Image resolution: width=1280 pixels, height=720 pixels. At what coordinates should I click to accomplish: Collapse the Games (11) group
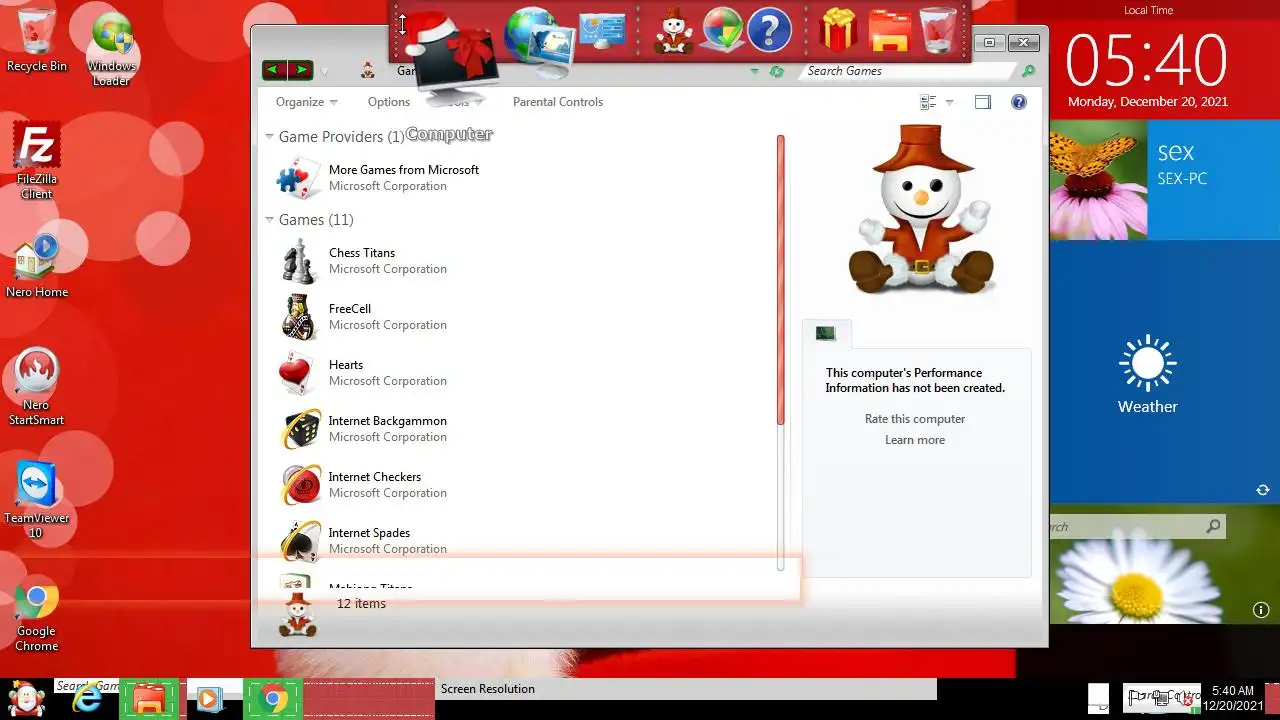269,219
